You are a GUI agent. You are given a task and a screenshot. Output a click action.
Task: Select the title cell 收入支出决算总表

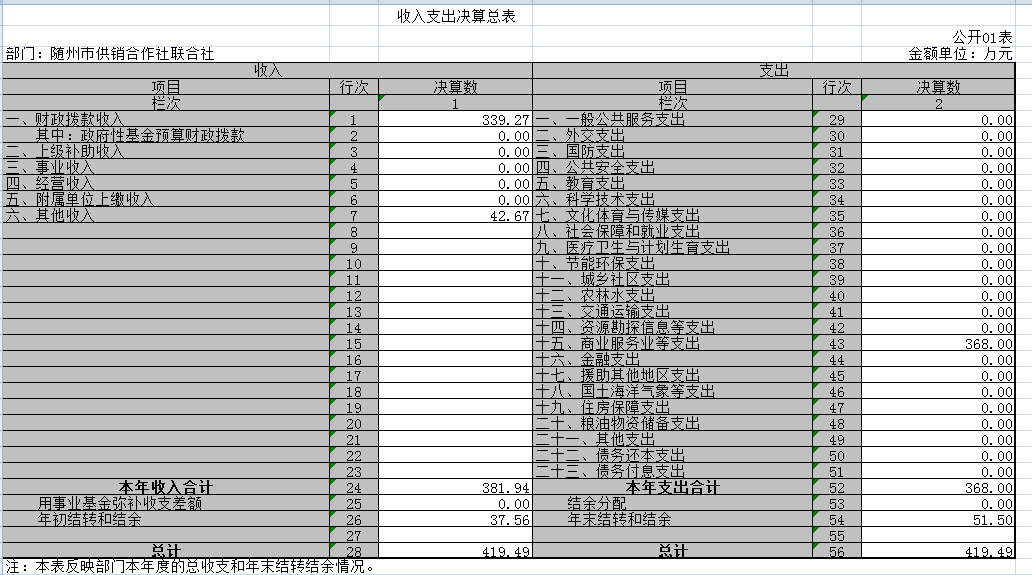pos(456,17)
